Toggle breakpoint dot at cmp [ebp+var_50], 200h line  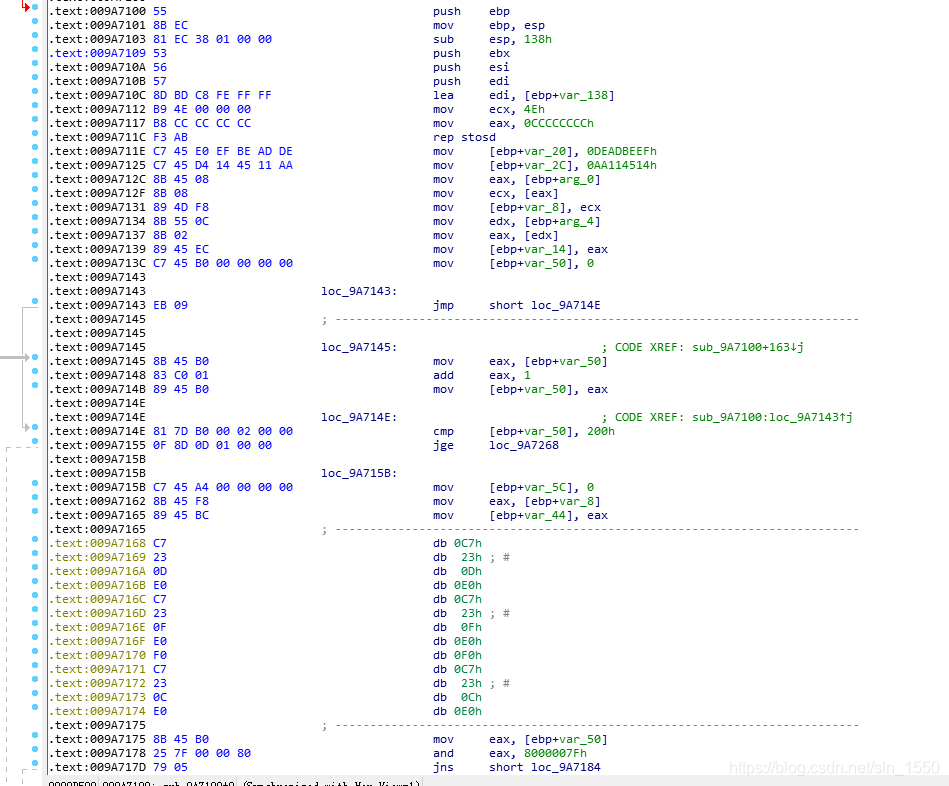click(x=35, y=427)
